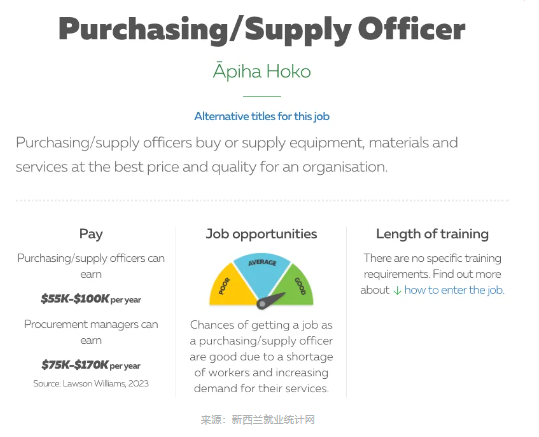Click the $55K-$100K per year salary figure
This screenshot has width=539, height=437.
91,298
